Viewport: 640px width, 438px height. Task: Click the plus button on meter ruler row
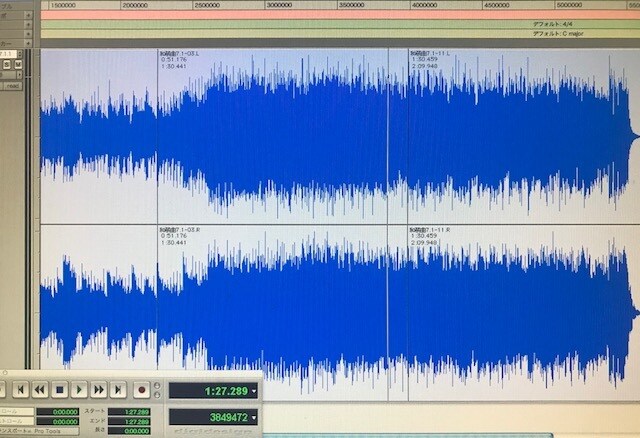point(28,24)
